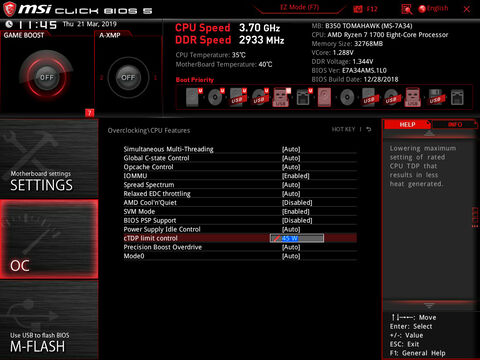Screen dimensions: 480x360
Task: Switch to EZ Mode (F7)
Action: [x=299, y=7]
